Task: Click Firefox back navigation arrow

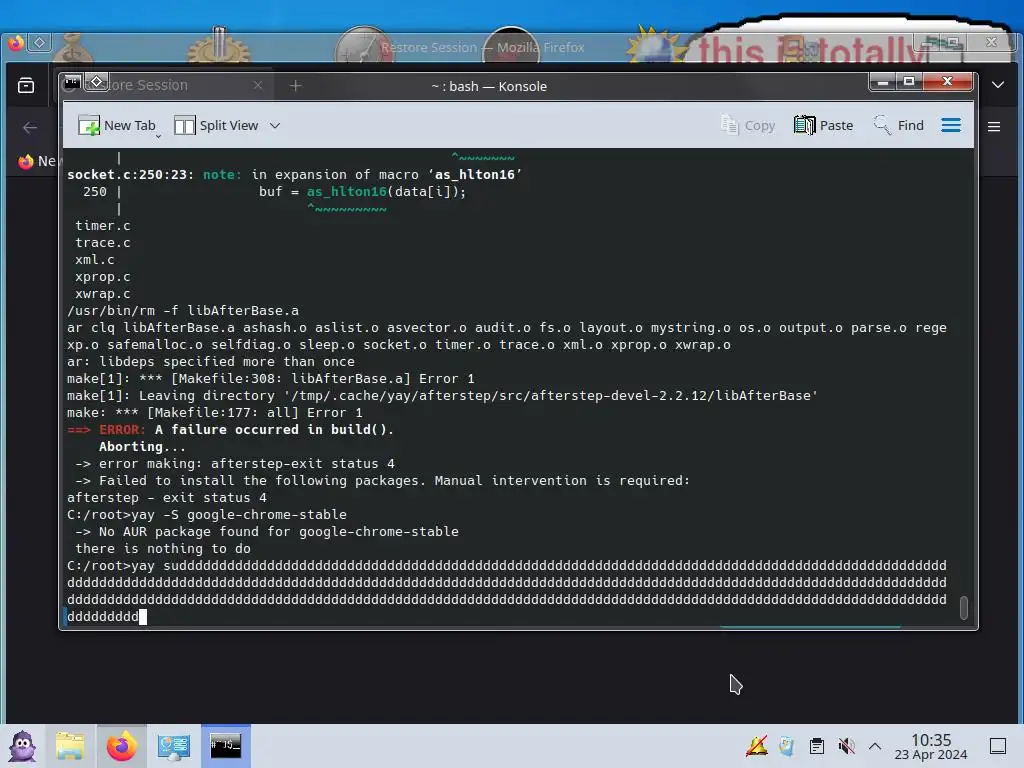Action: click(x=30, y=127)
